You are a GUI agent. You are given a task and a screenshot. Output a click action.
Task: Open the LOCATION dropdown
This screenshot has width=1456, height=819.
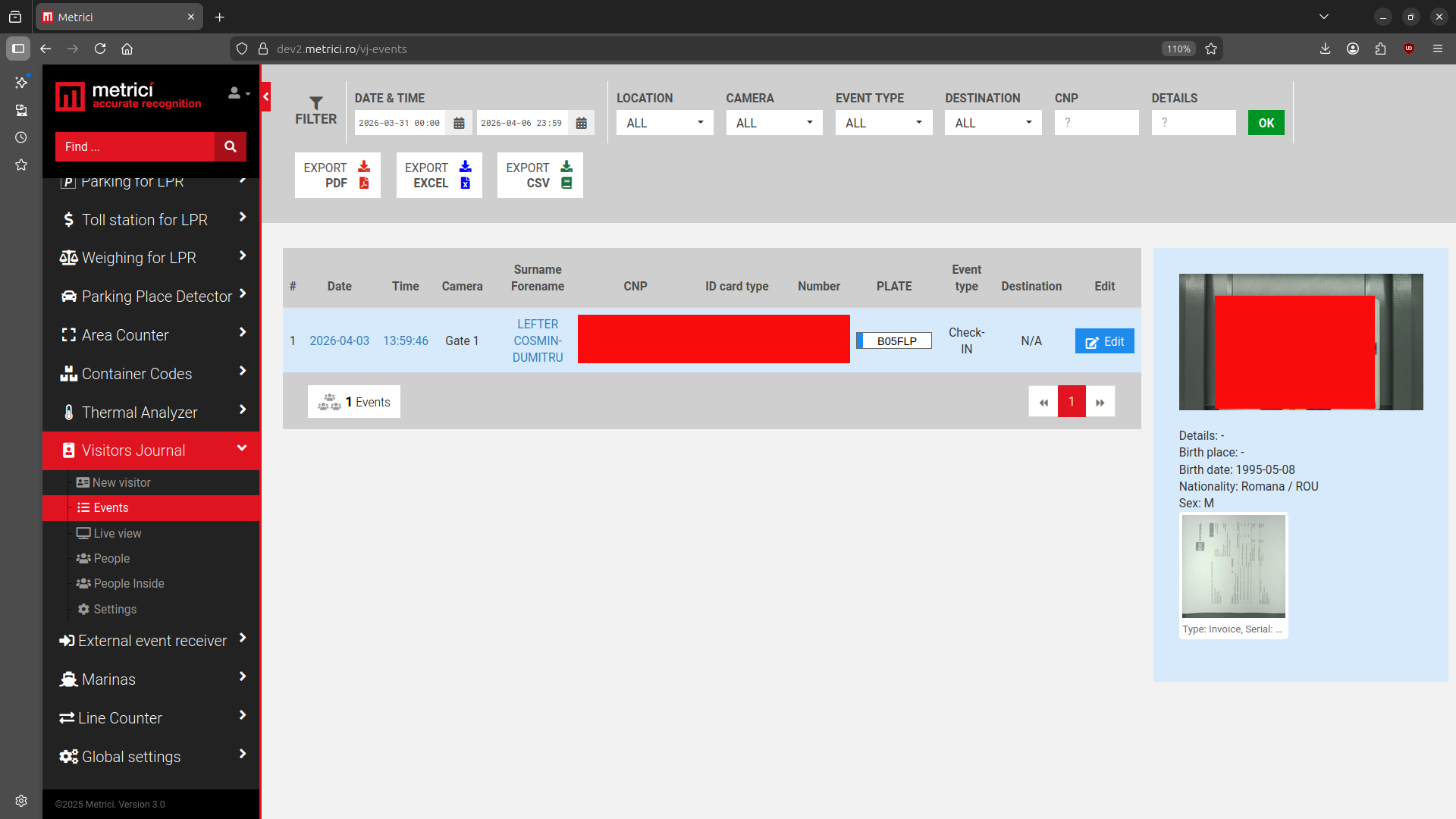tap(664, 123)
